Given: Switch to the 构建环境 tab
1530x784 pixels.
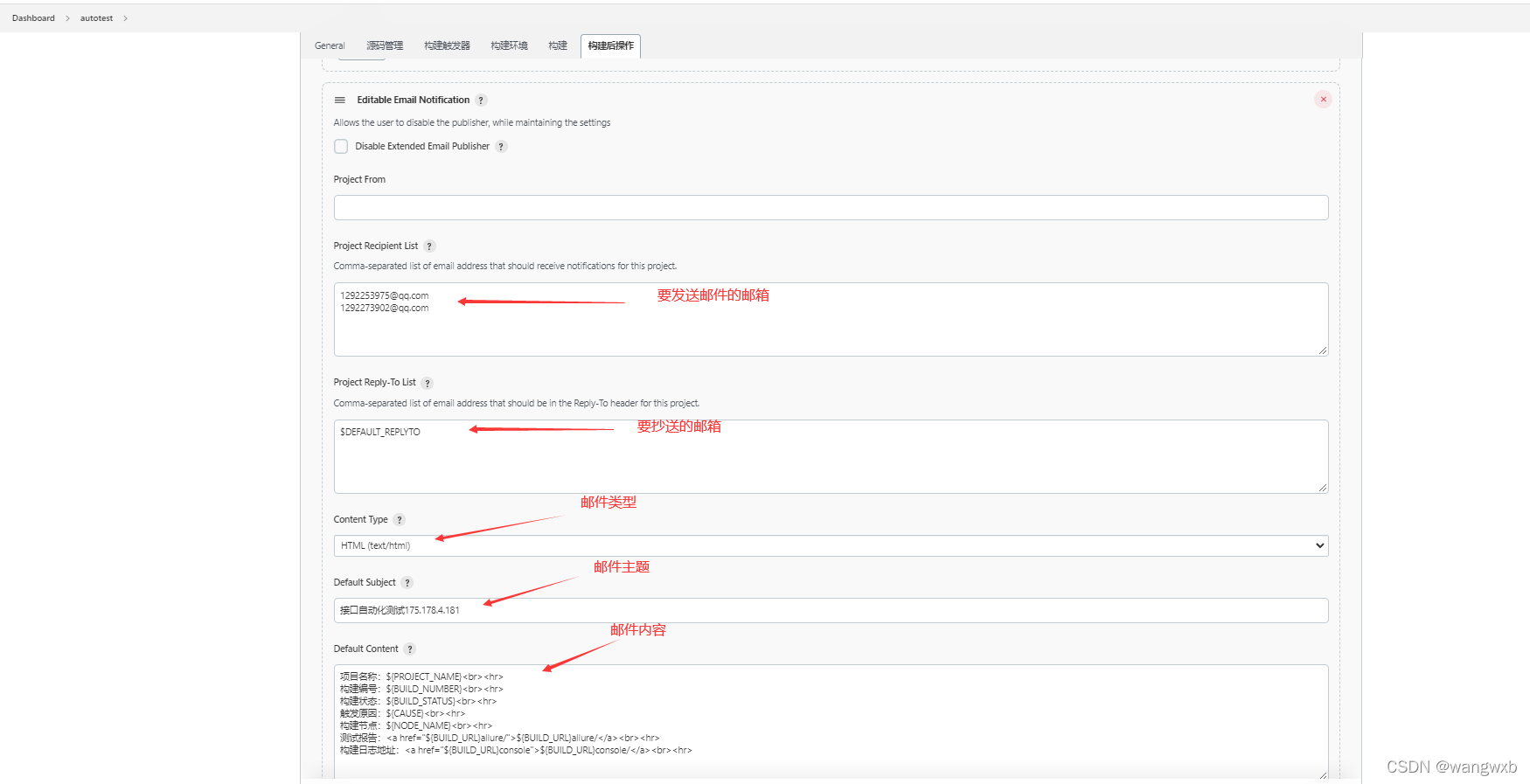Looking at the screenshot, I should click(509, 45).
